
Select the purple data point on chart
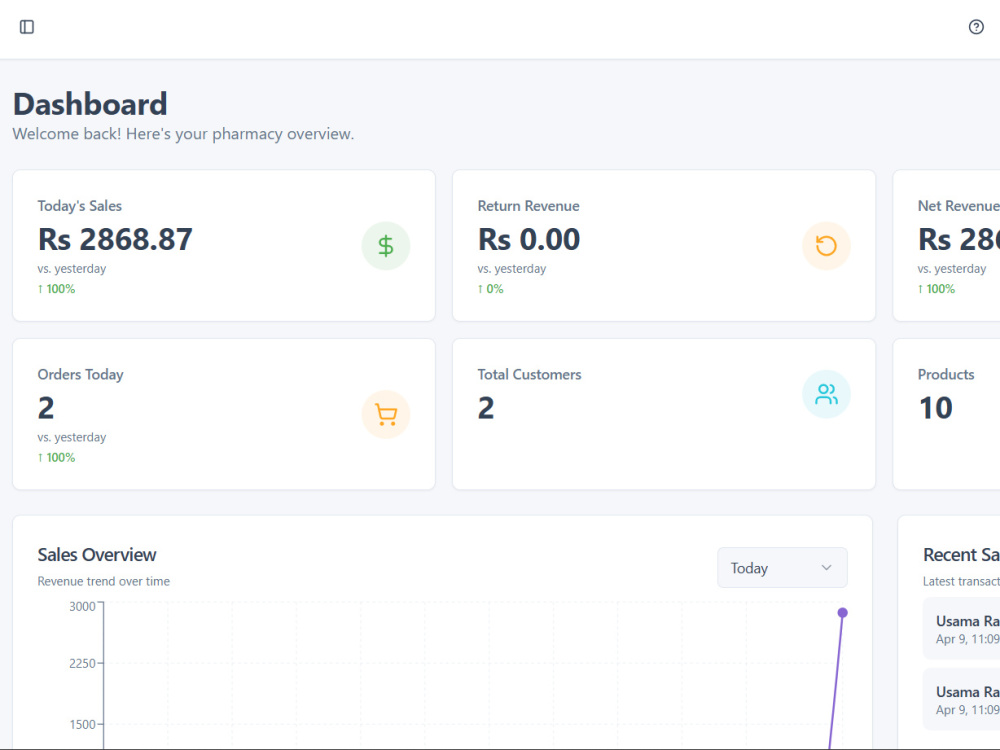coord(842,613)
